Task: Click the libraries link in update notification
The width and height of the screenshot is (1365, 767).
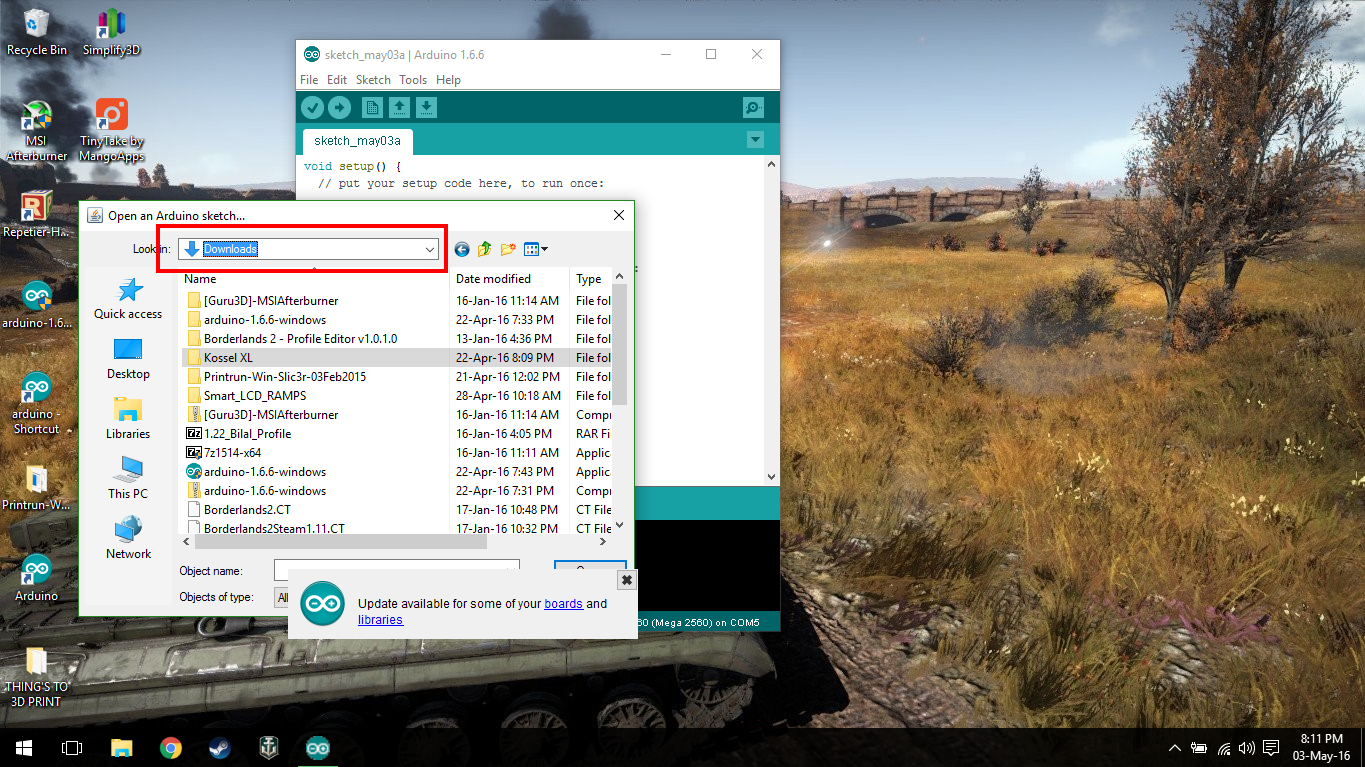Action: (x=380, y=620)
